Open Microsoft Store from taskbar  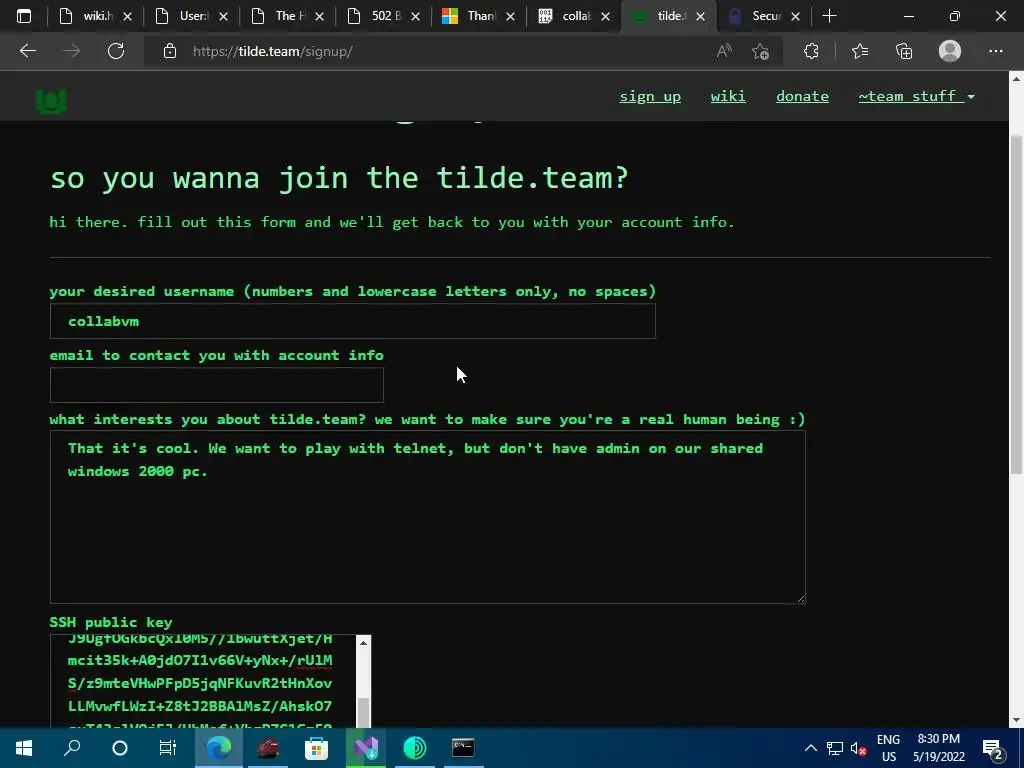[x=316, y=748]
